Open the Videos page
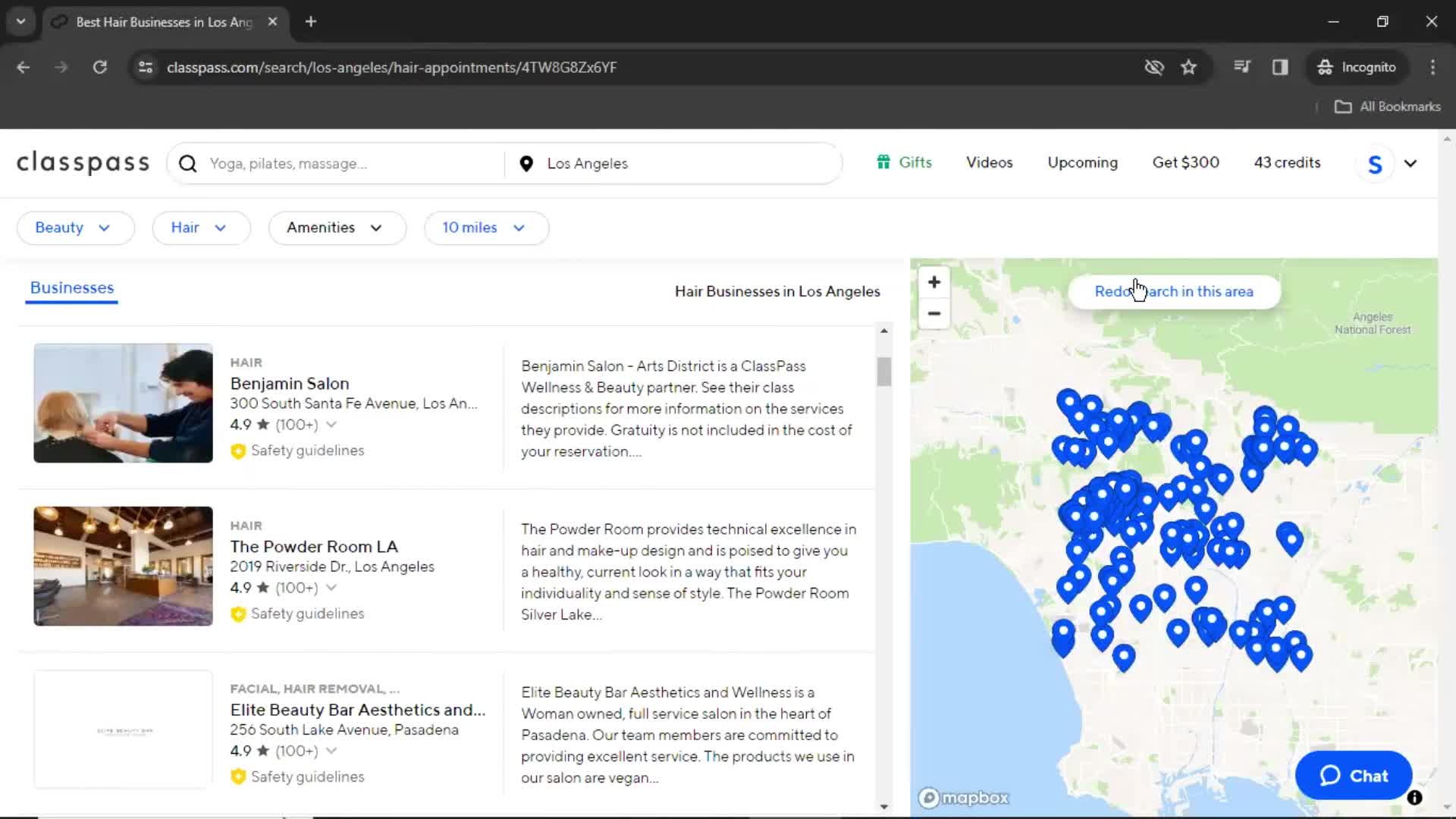The height and width of the screenshot is (819, 1456). click(x=989, y=162)
